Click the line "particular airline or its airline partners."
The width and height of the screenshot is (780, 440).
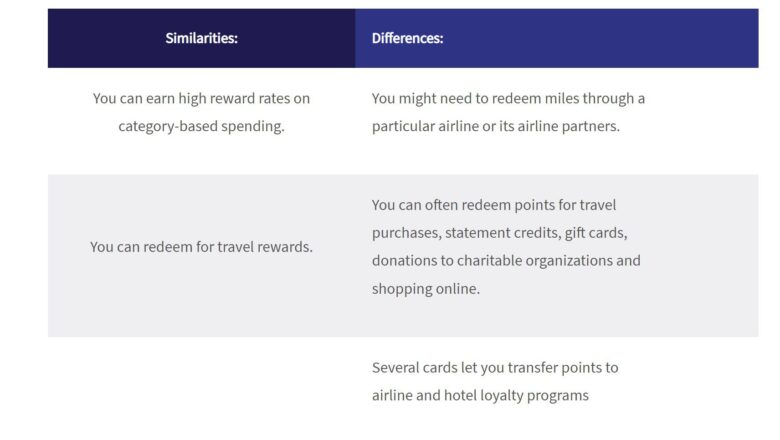(x=495, y=126)
